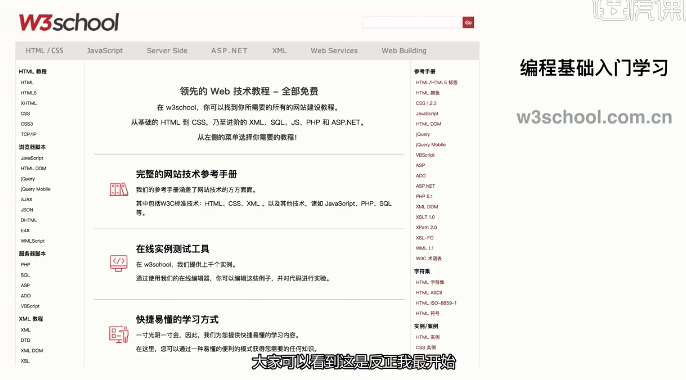This screenshot has width=686, height=380.
Task: Click the books icon beside 完整的网站技术参考手册
Action: tap(119, 189)
